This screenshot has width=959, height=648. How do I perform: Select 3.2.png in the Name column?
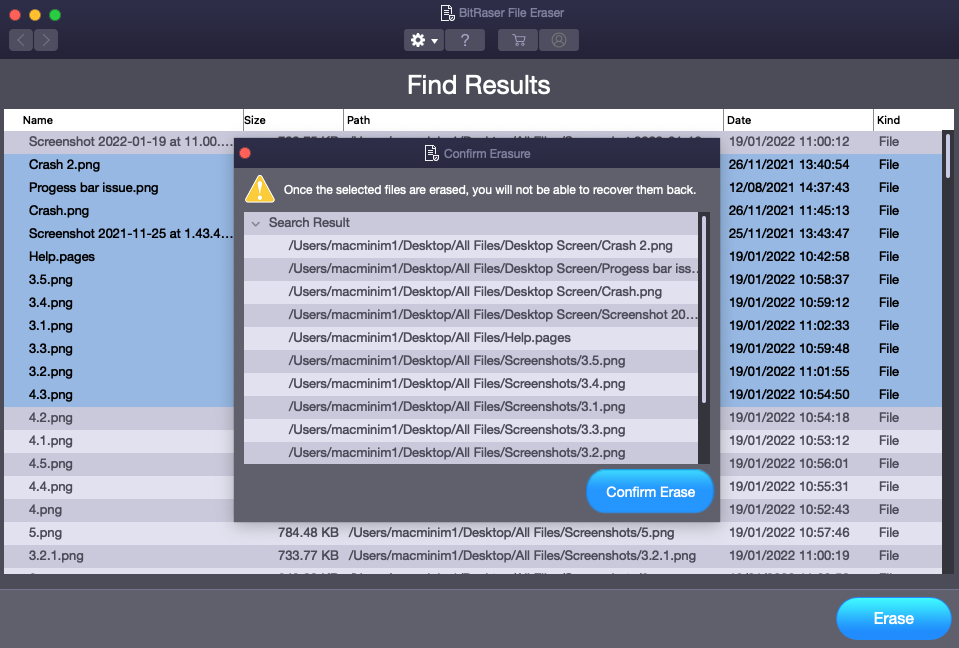[51, 372]
